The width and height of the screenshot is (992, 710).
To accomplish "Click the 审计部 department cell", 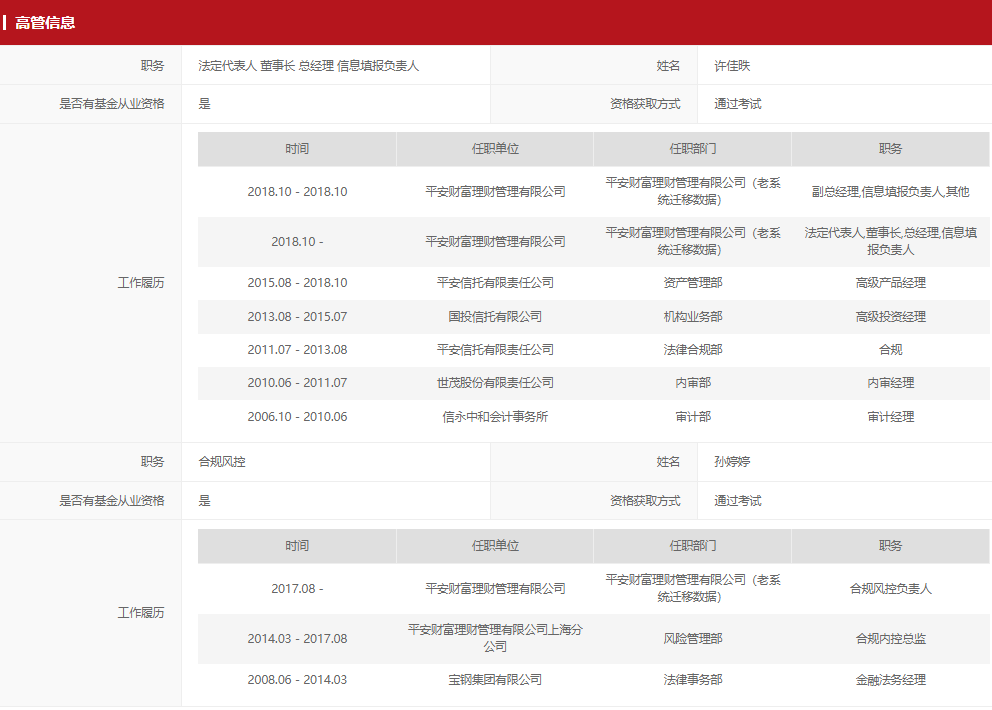I will 693,417.
